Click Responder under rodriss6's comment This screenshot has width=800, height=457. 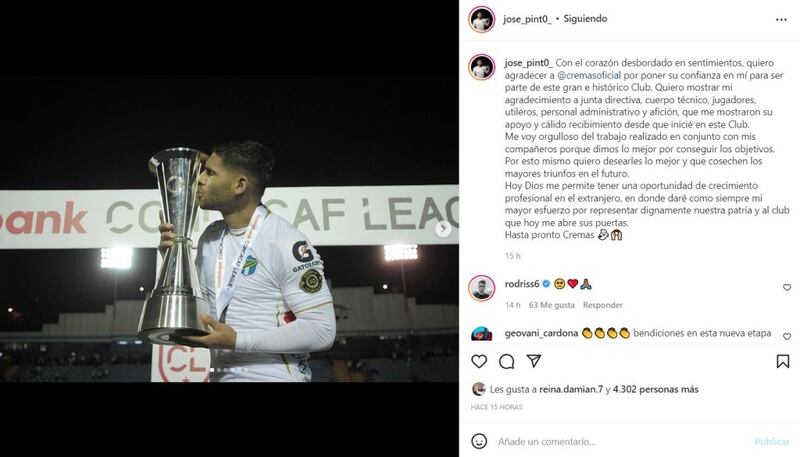coord(603,305)
